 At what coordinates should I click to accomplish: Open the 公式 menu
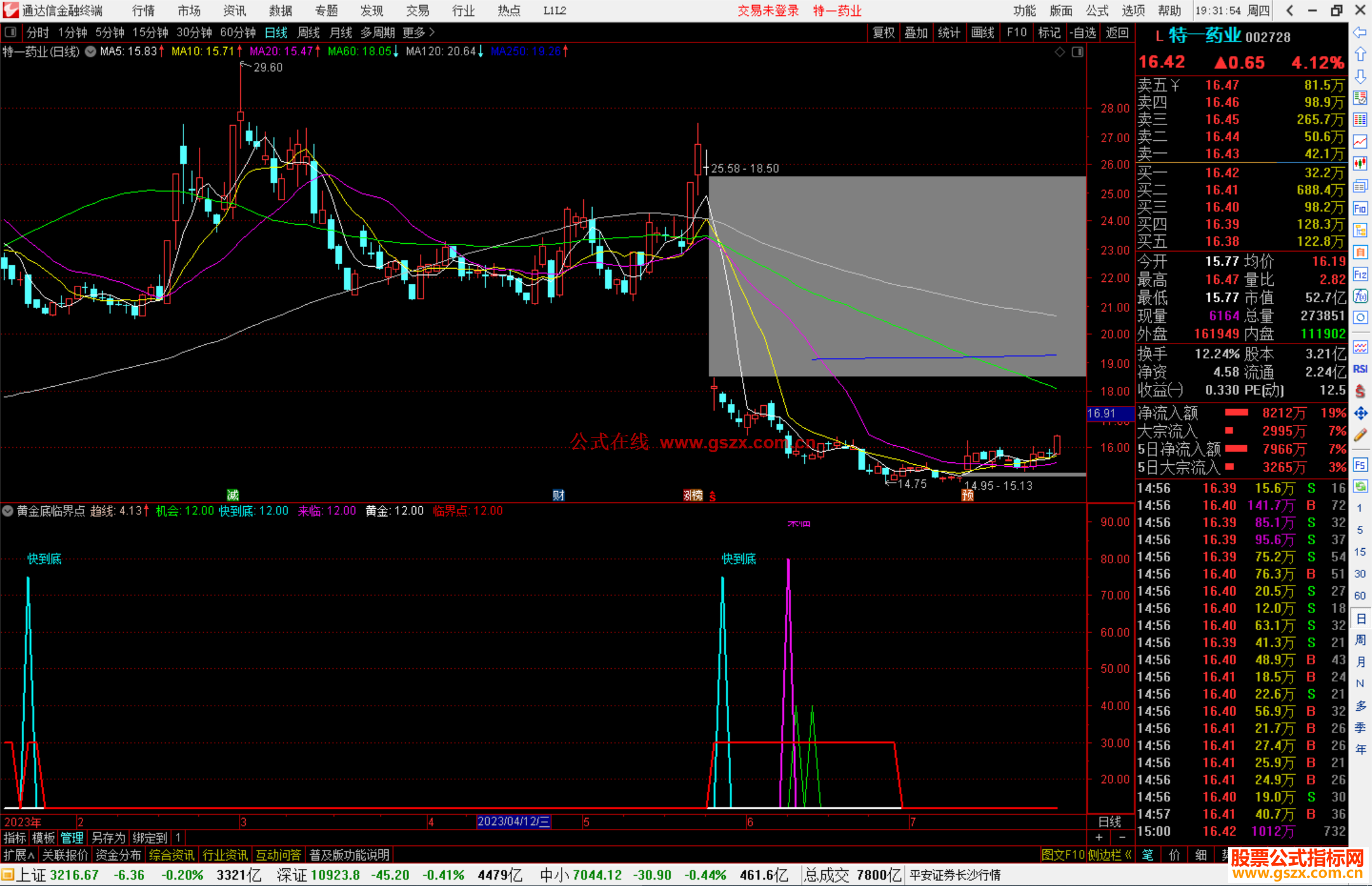tap(1097, 11)
